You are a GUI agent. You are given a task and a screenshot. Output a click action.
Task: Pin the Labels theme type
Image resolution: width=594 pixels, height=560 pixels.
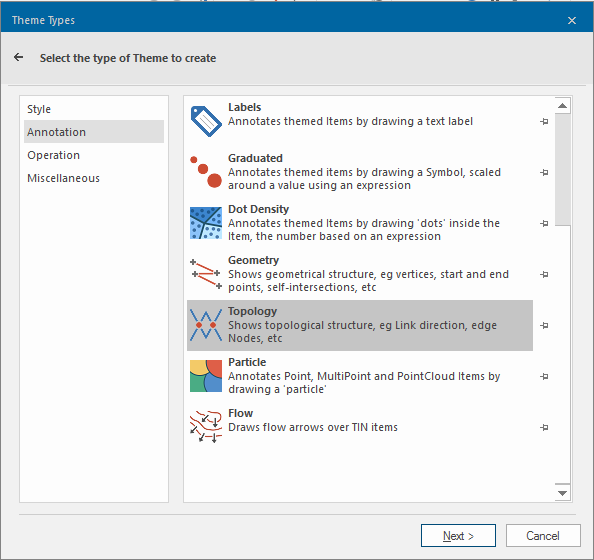544,122
